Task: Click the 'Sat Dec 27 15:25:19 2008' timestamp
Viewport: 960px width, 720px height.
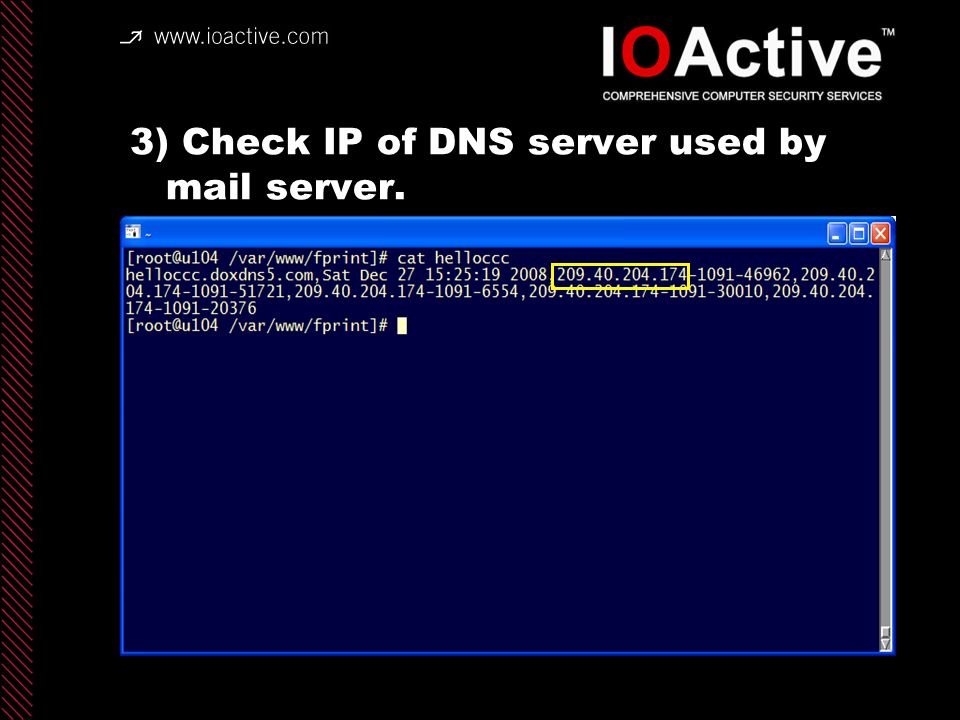Action: click(x=435, y=274)
